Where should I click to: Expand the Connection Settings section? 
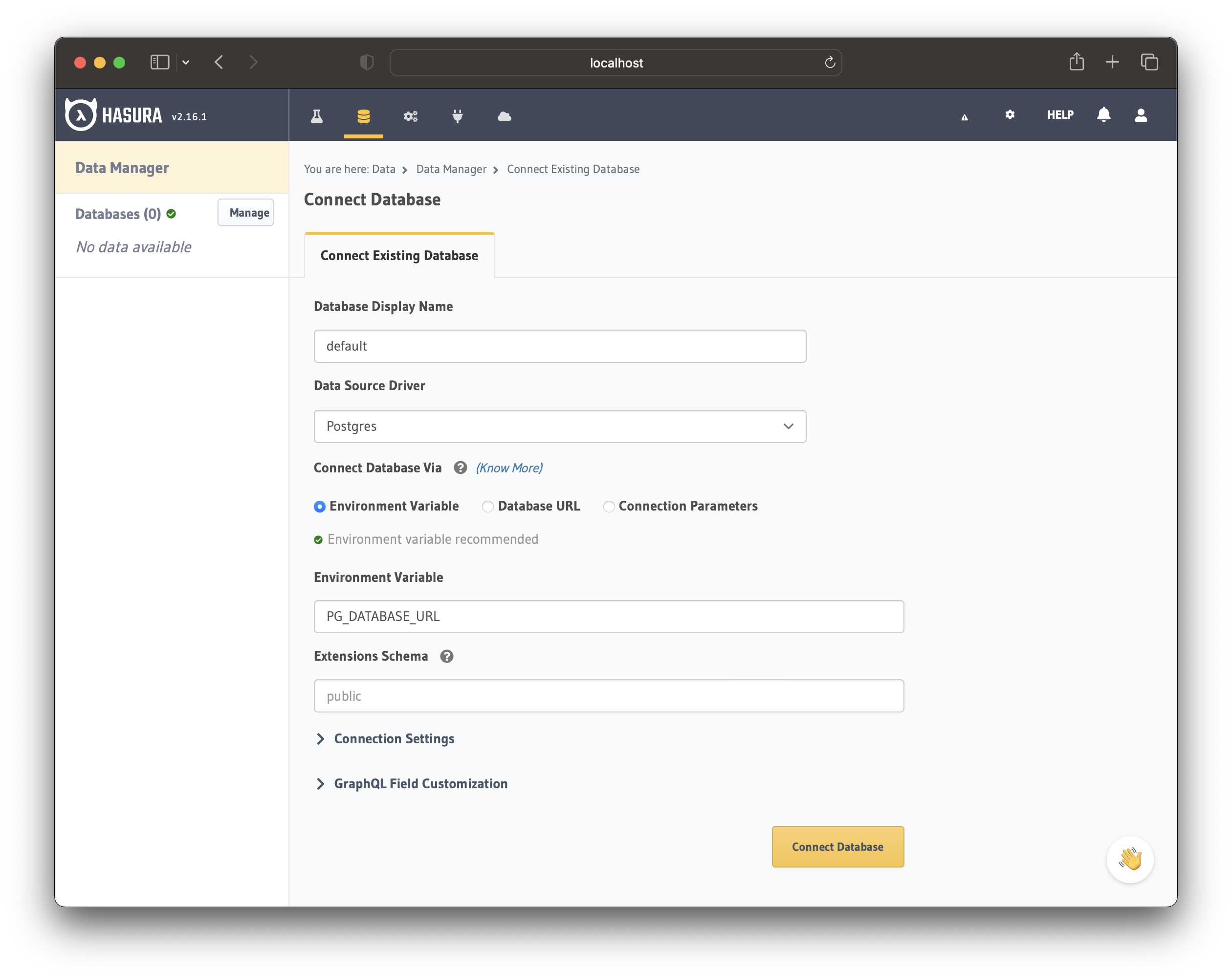[x=394, y=738]
